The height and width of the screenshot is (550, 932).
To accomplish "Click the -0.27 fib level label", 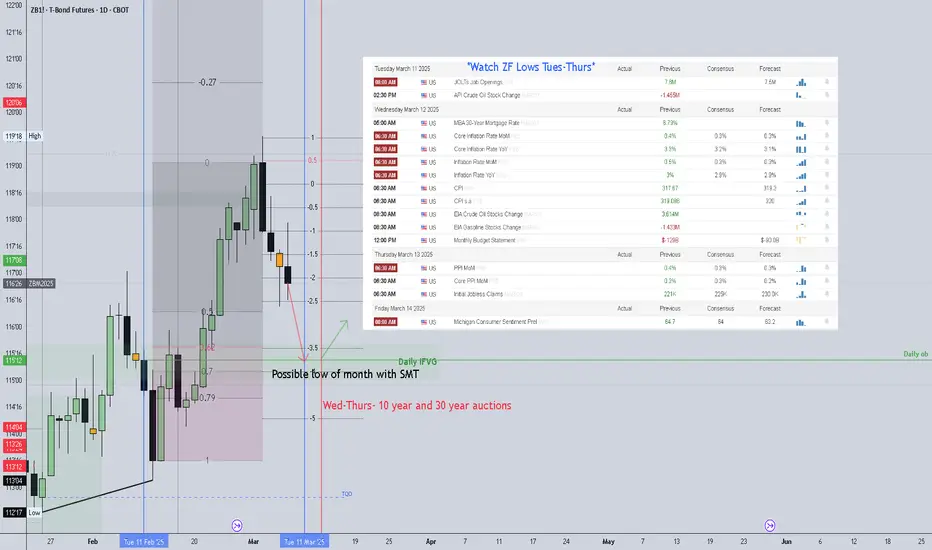I will (207, 83).
